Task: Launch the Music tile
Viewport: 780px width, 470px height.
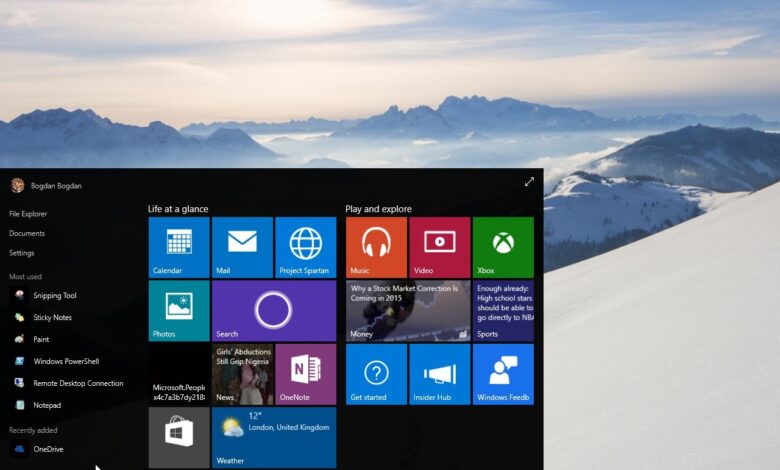Action: pos(377,247)
